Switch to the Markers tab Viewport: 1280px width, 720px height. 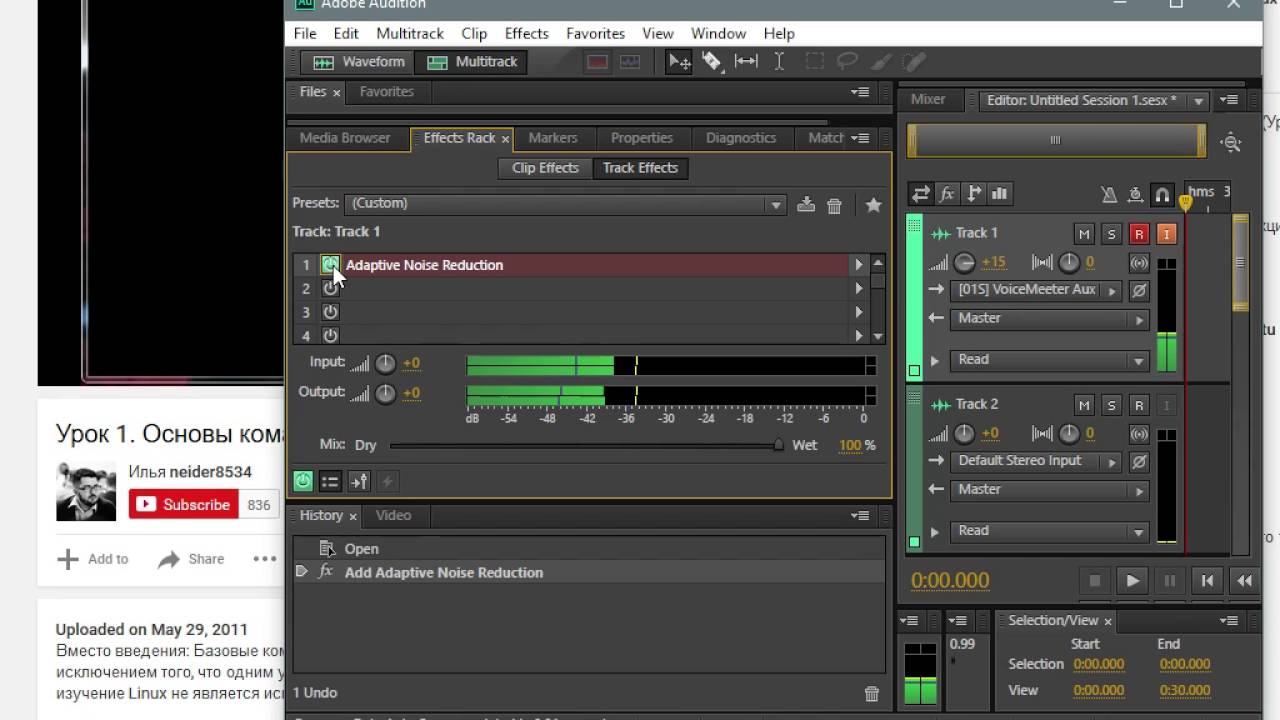click(x=553, y=138)
